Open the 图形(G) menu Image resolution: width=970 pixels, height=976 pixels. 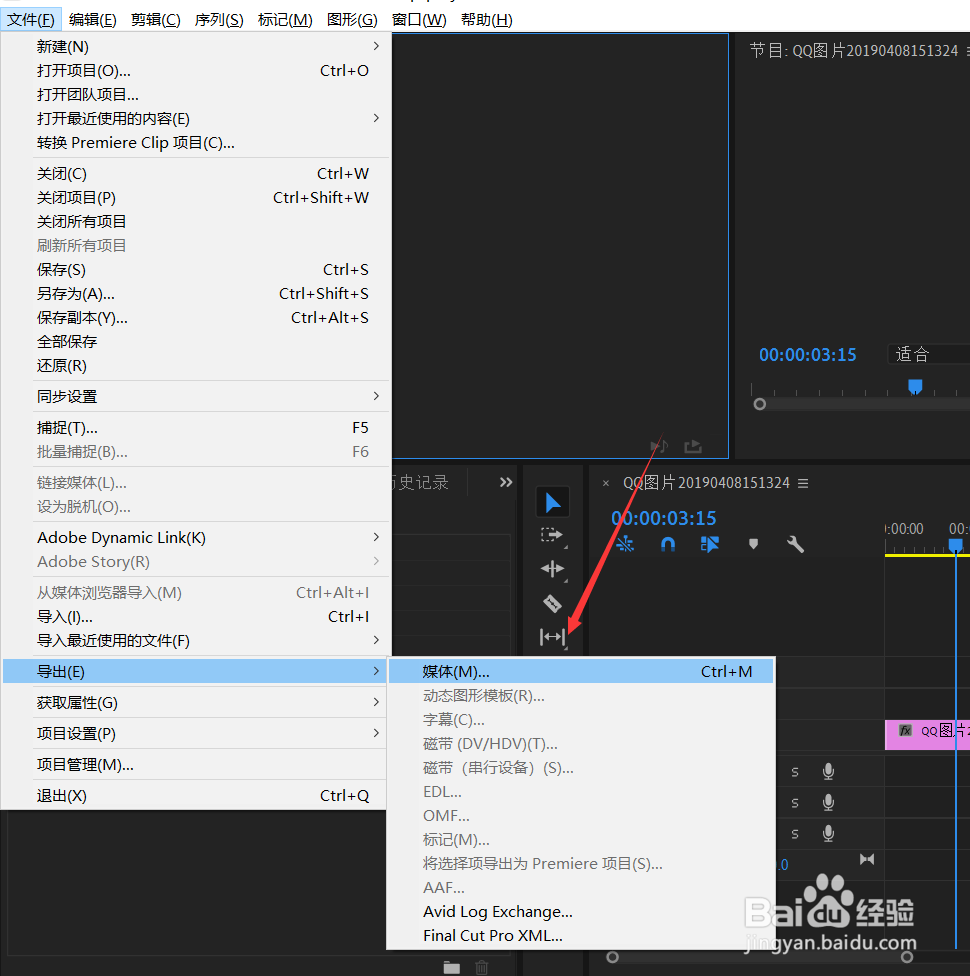[352, 20]
